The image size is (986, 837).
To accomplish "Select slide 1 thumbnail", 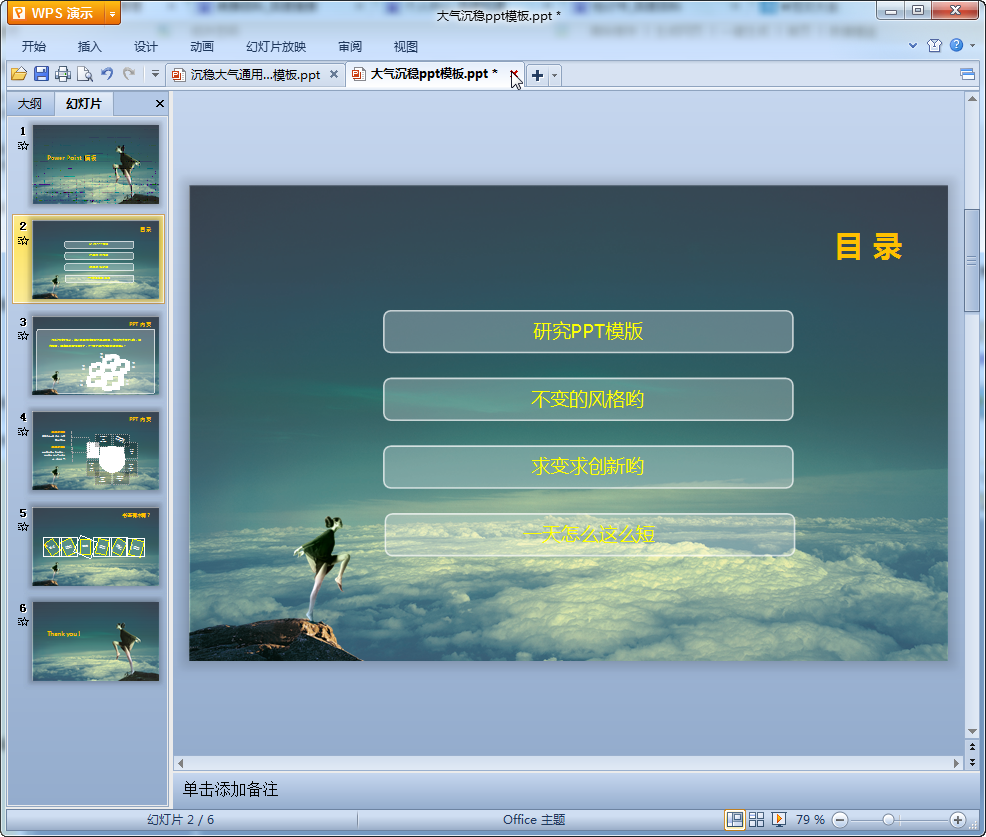I will tap(96, 164).
